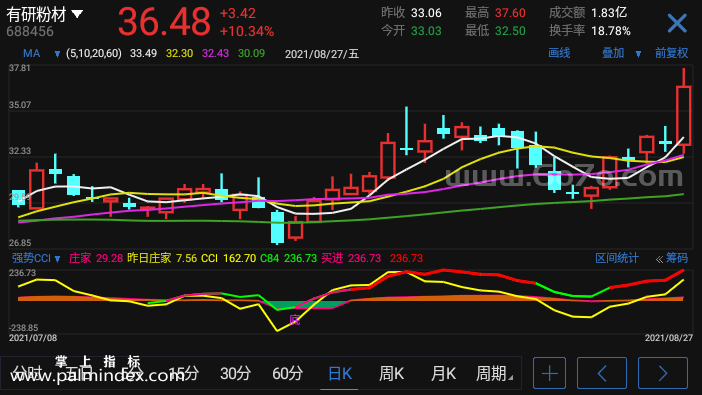Viewport: 702px width, 395px height.
Task: Click the last red candlestick on chart
Action: (x=684, y=116)
